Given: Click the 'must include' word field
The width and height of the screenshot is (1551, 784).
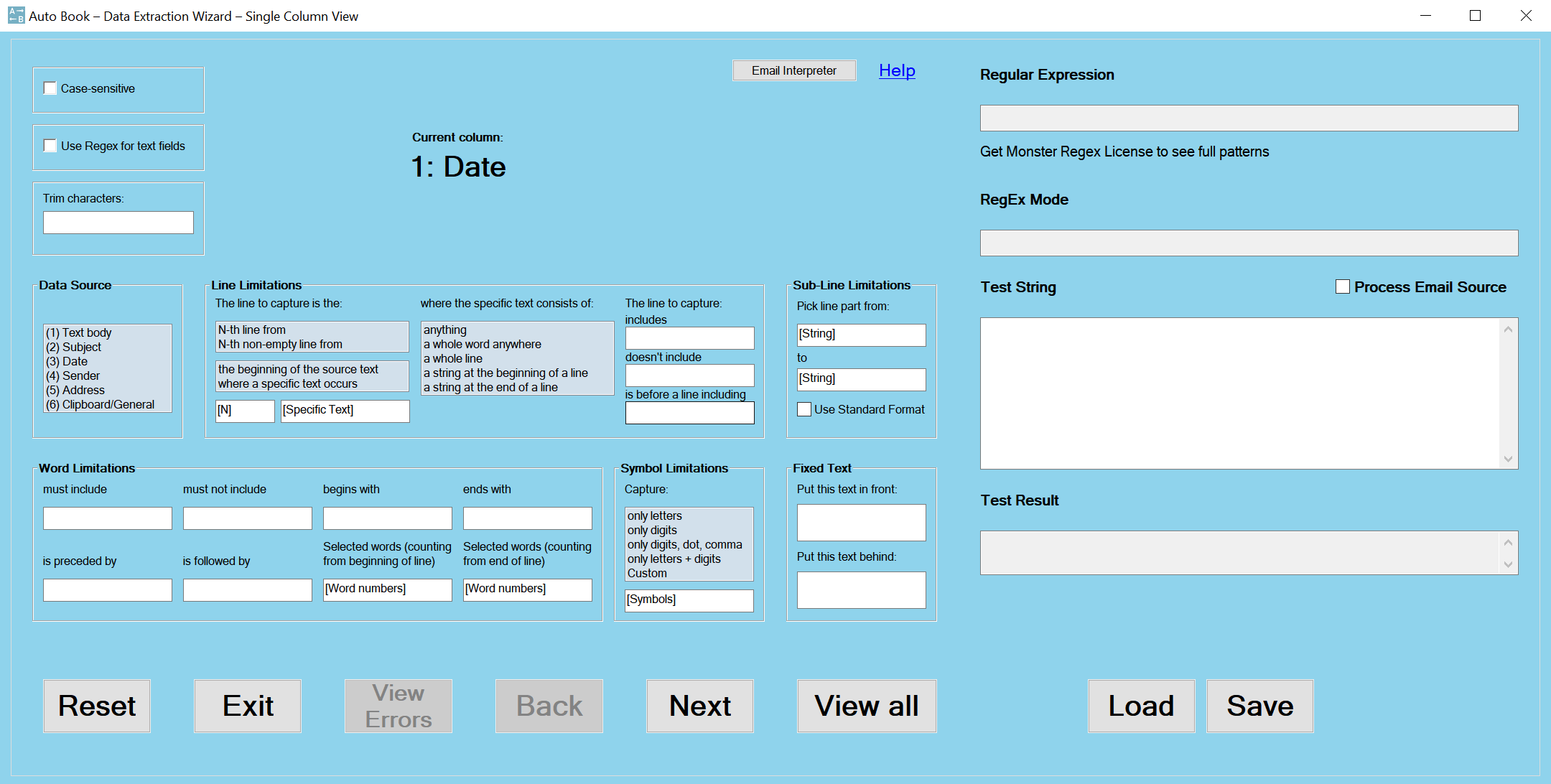Looking at the screenshot, I should [x=107, y=518].
